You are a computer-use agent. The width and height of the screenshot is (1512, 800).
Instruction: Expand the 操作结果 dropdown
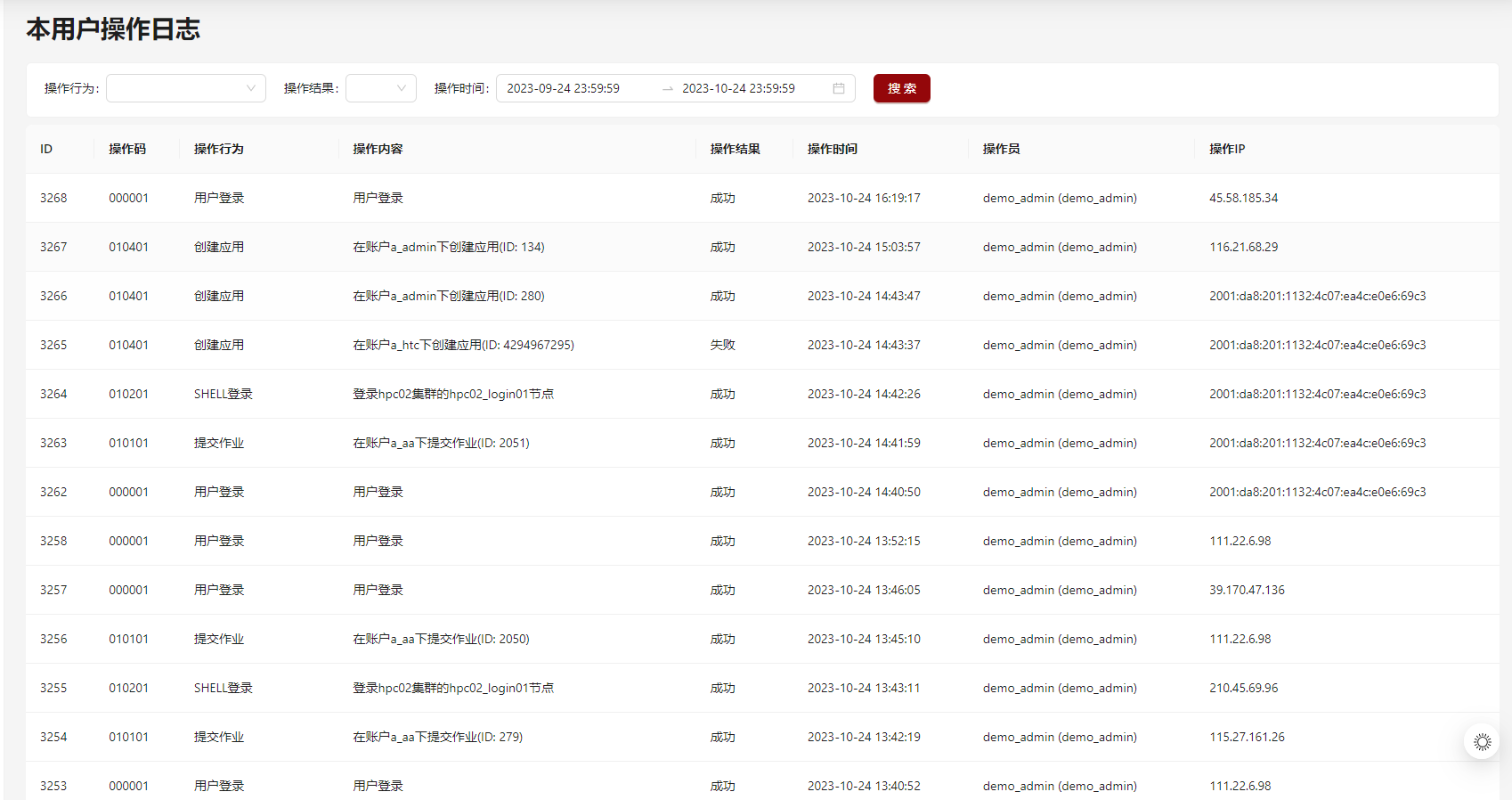381,88
